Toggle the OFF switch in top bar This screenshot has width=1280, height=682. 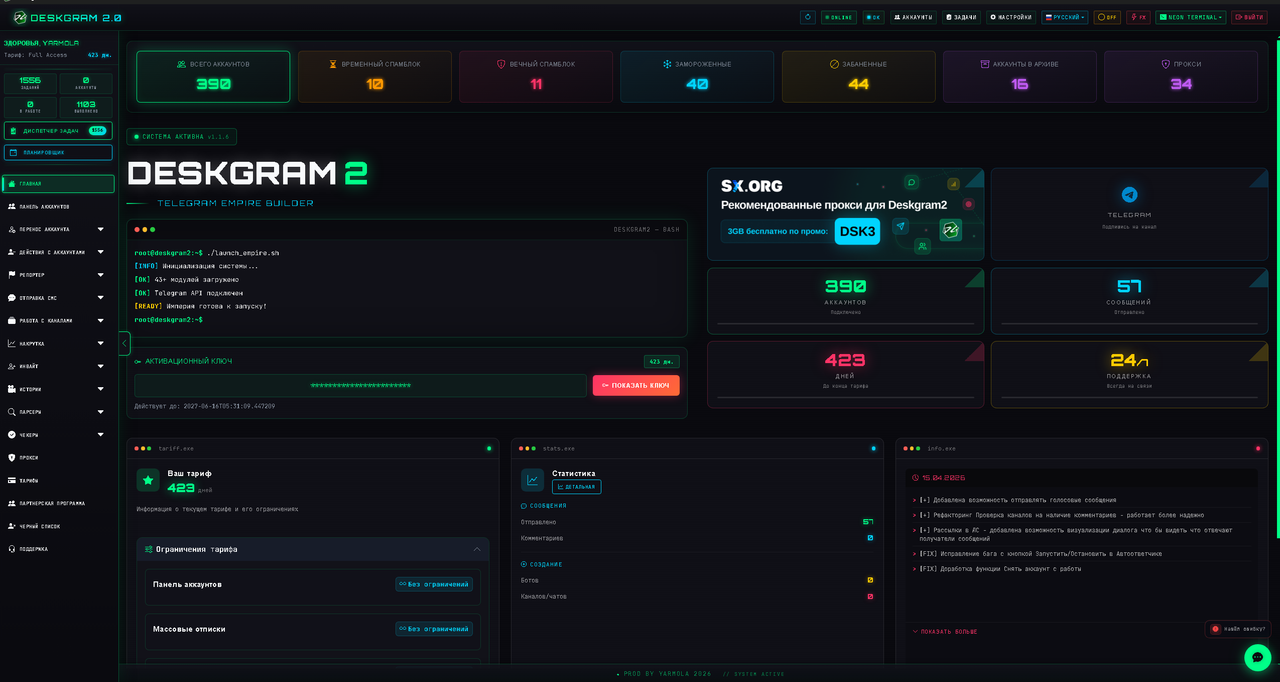[1107, 17]
